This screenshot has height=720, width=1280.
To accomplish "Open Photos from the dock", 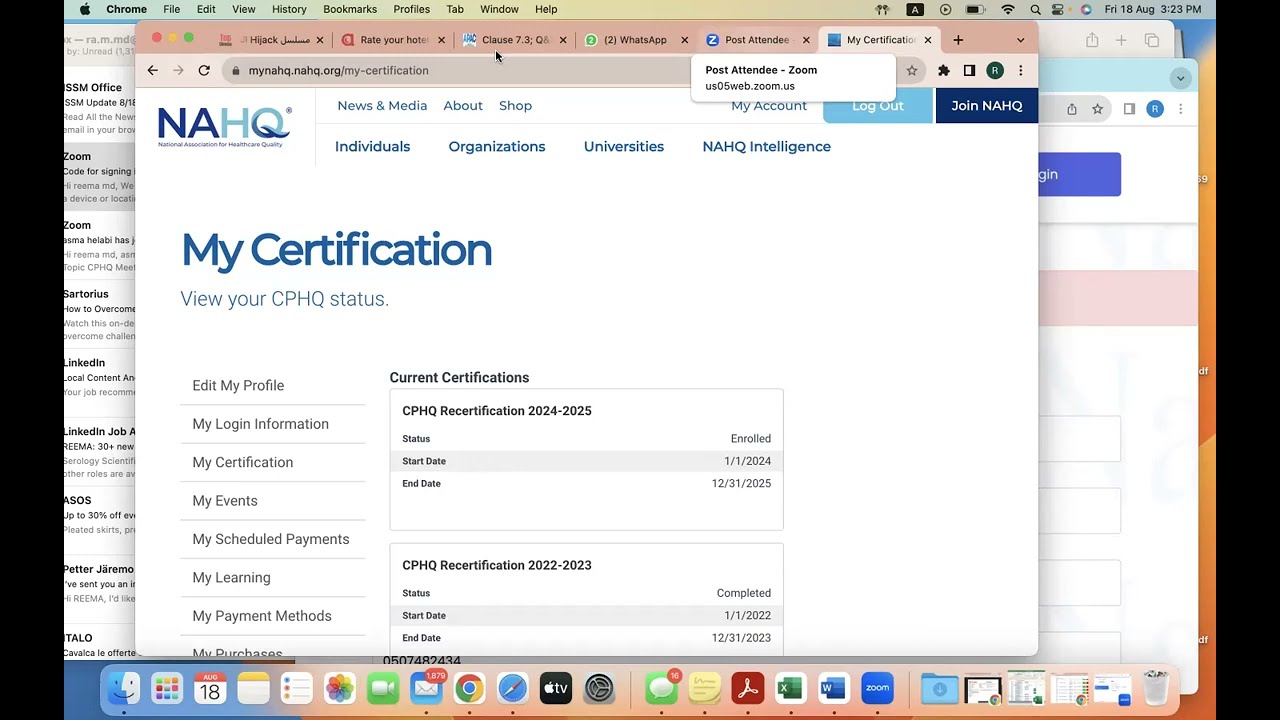I will [x=340, y=688].
